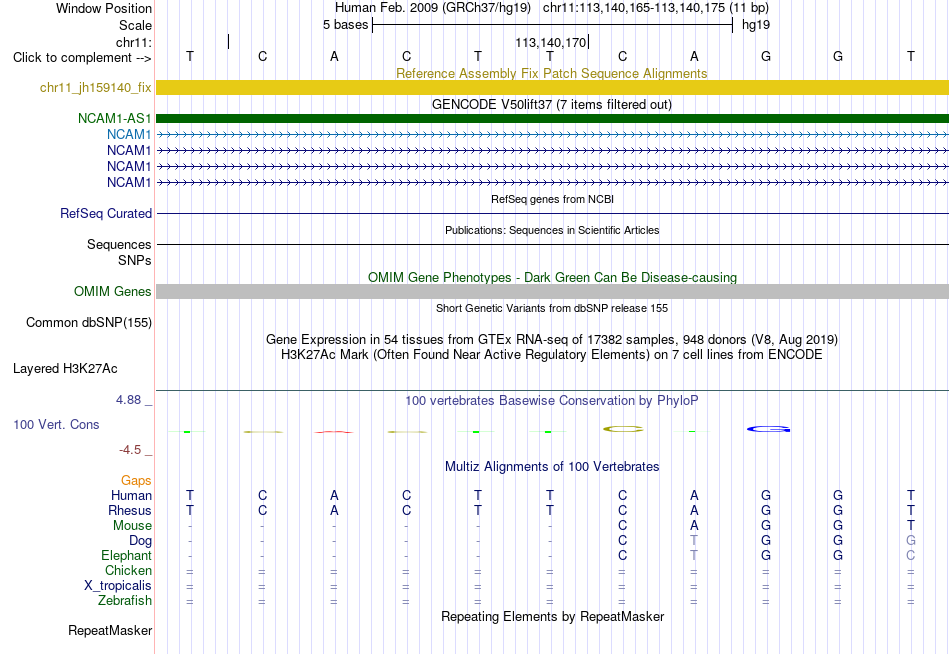Click the 113,140,170 ruler coordinate
The image size is (950, 654).
coord(551,42)
